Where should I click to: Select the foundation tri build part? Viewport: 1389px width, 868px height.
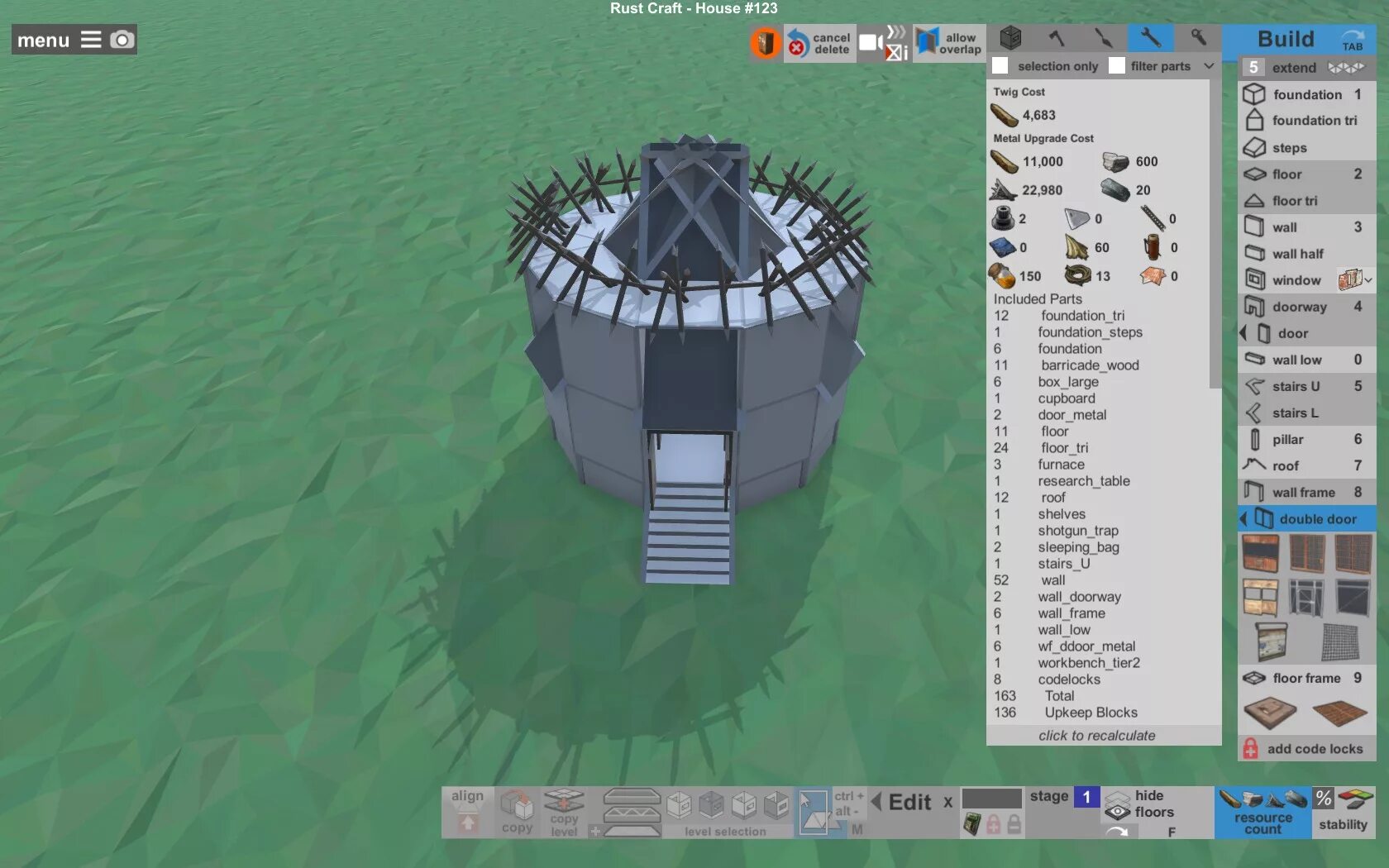click(1307, 121)
